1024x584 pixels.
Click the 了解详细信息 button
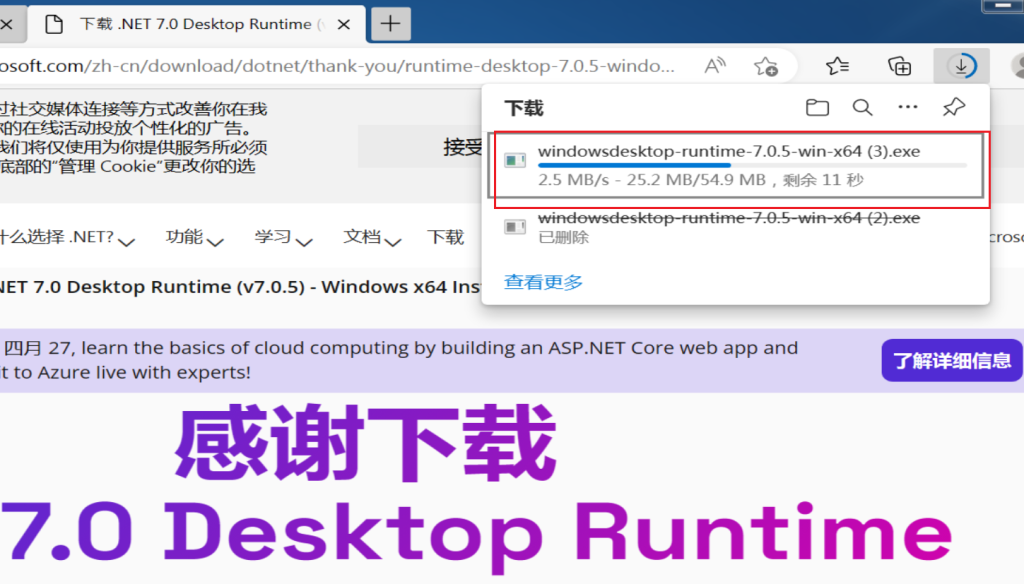pos(952,360)
